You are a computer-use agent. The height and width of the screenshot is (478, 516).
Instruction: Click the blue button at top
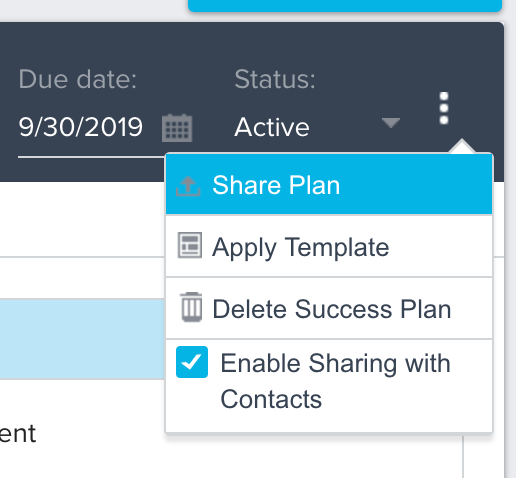click(x=345, y=6)
